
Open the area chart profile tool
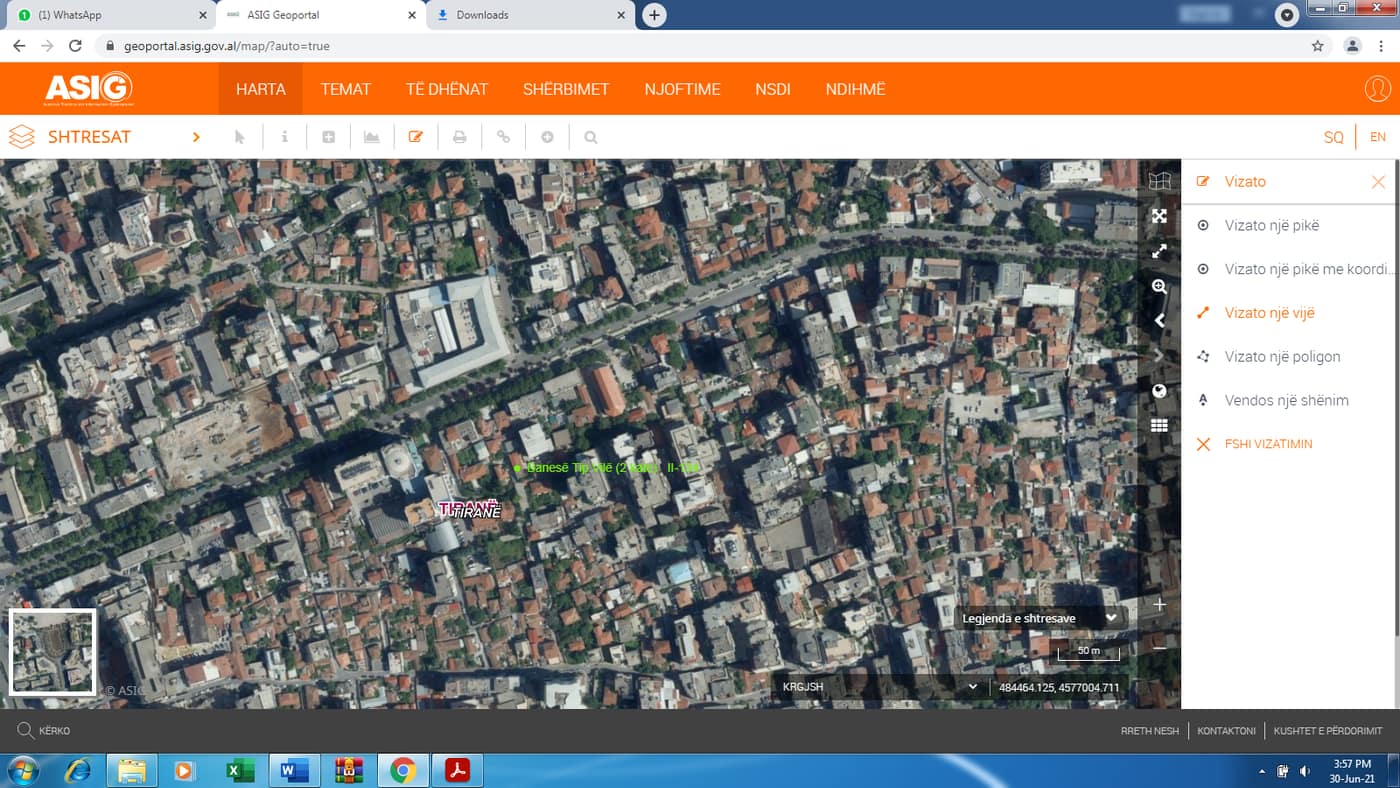[372, 137]
